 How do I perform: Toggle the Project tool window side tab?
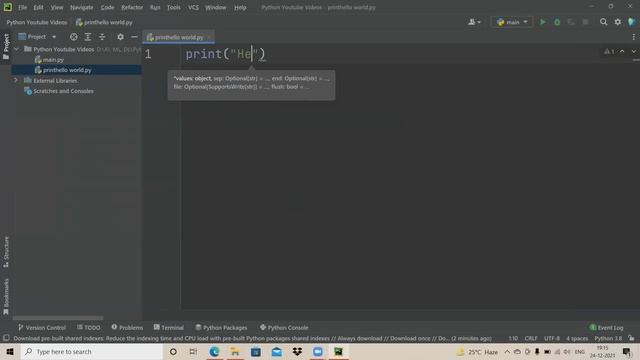point(6,46)
